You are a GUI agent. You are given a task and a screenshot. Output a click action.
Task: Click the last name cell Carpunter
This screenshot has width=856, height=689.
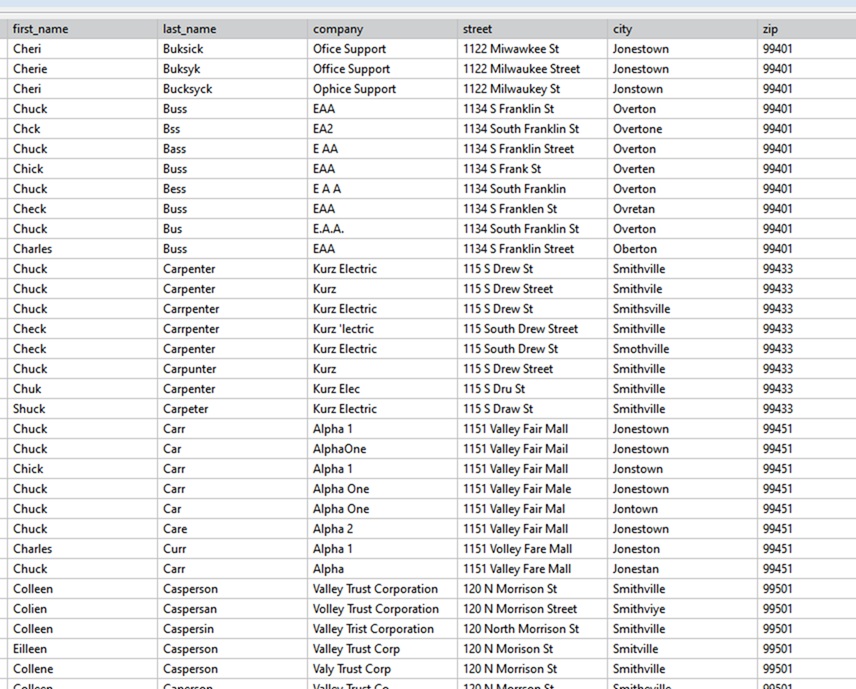click(x=189, y=369)
